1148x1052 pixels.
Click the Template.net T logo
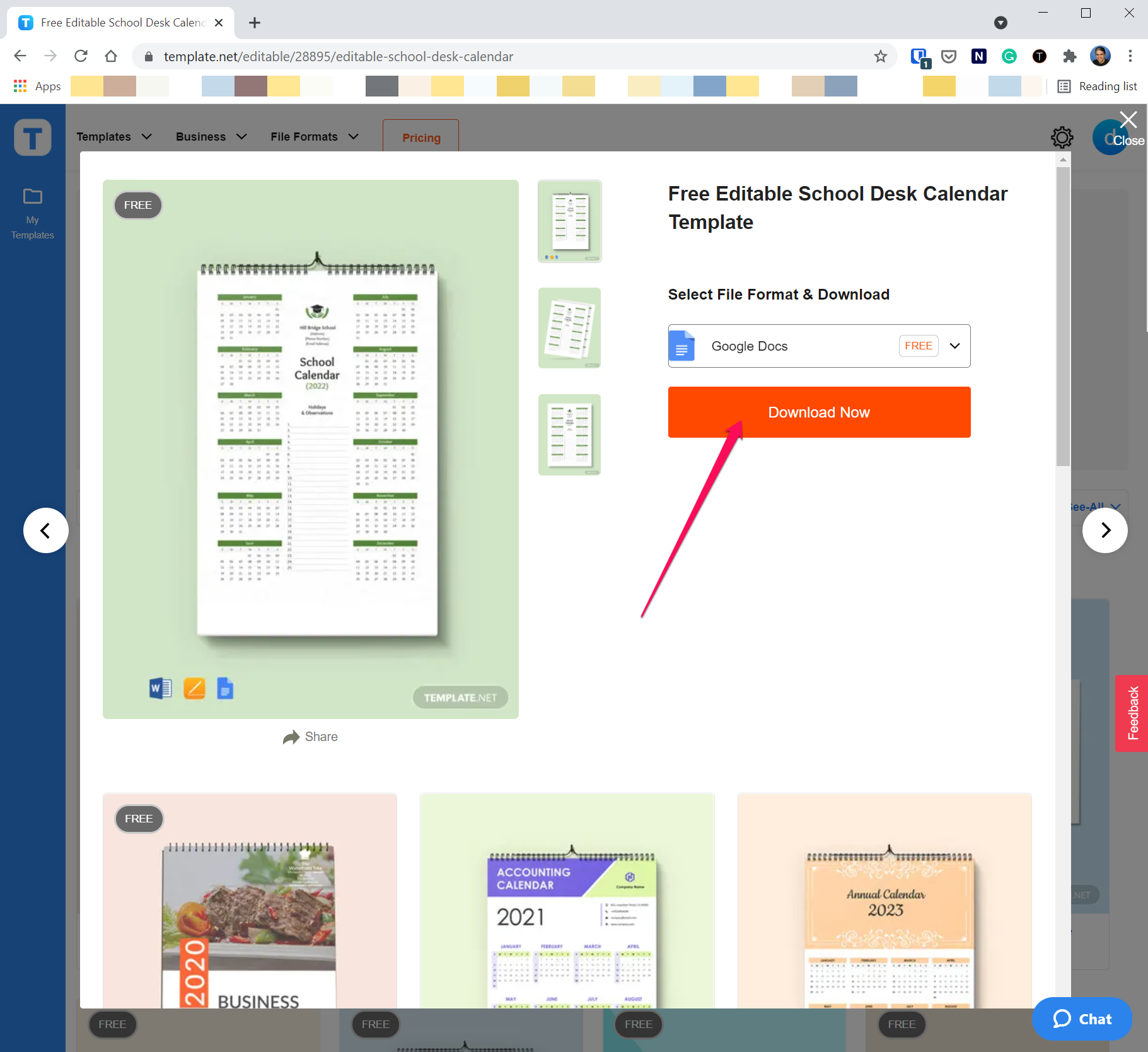[x=33, y=137]
